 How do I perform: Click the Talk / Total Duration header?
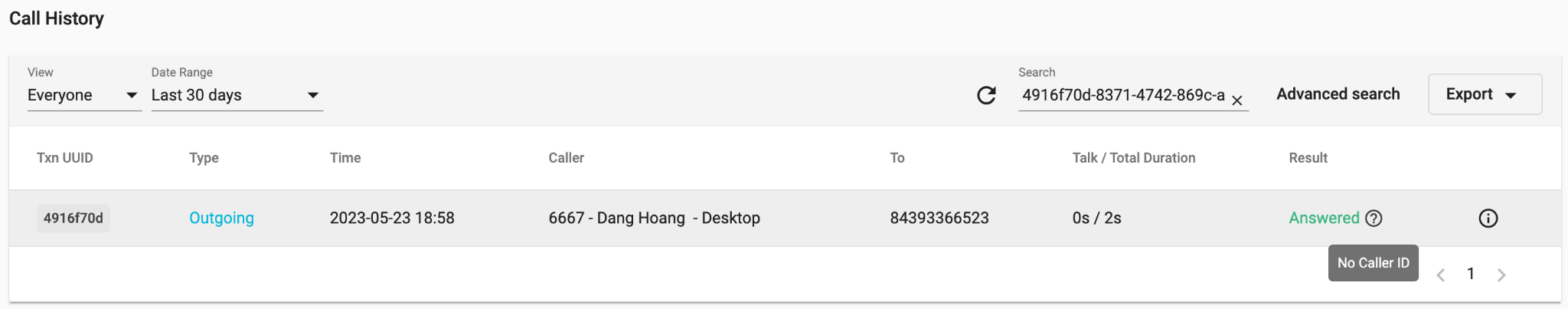point(1134,158)
